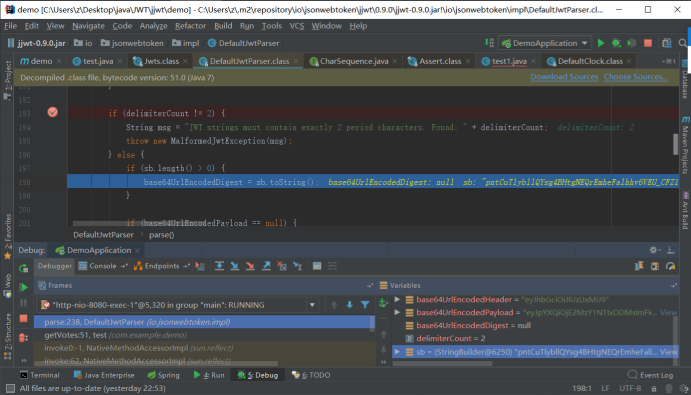Click the Step Into debugger icon
This screenshot has width=691, height=395.
[x=234, y=266]
